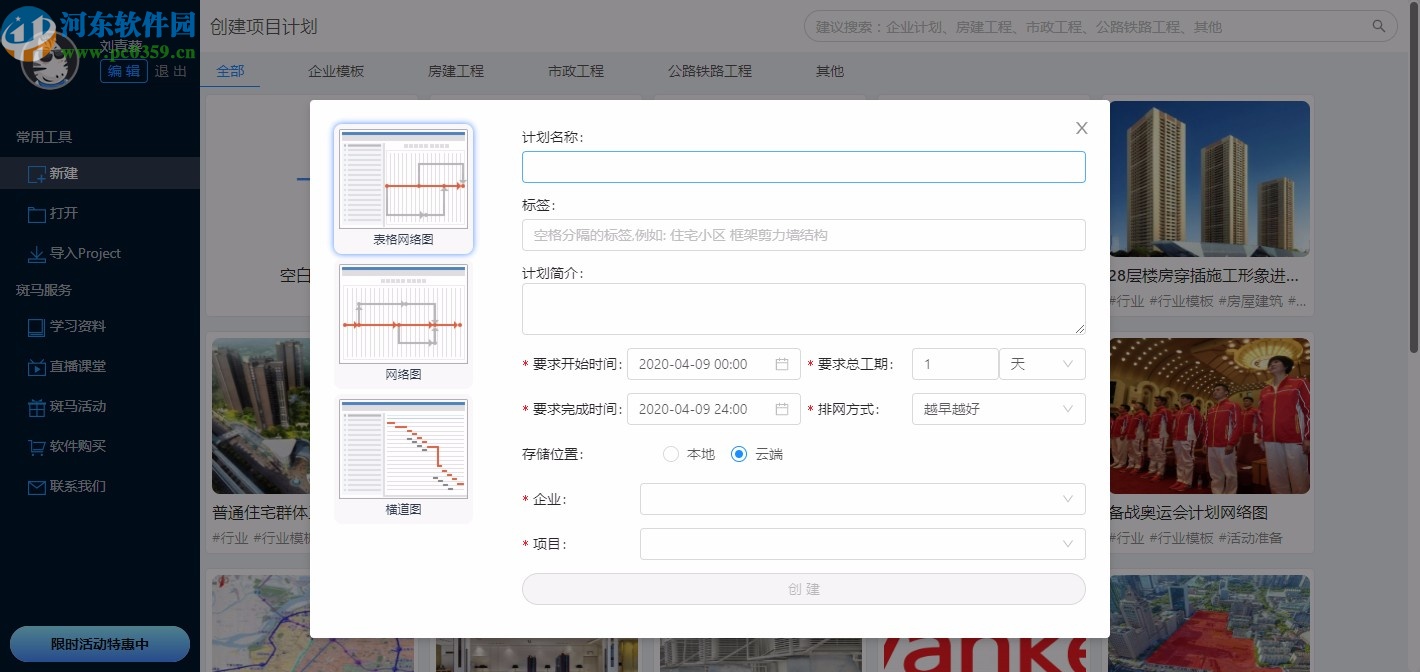Screen dimensions: 1420x672
Task: Click the 限时活动特惠中 promotion button
Action: 97,644
